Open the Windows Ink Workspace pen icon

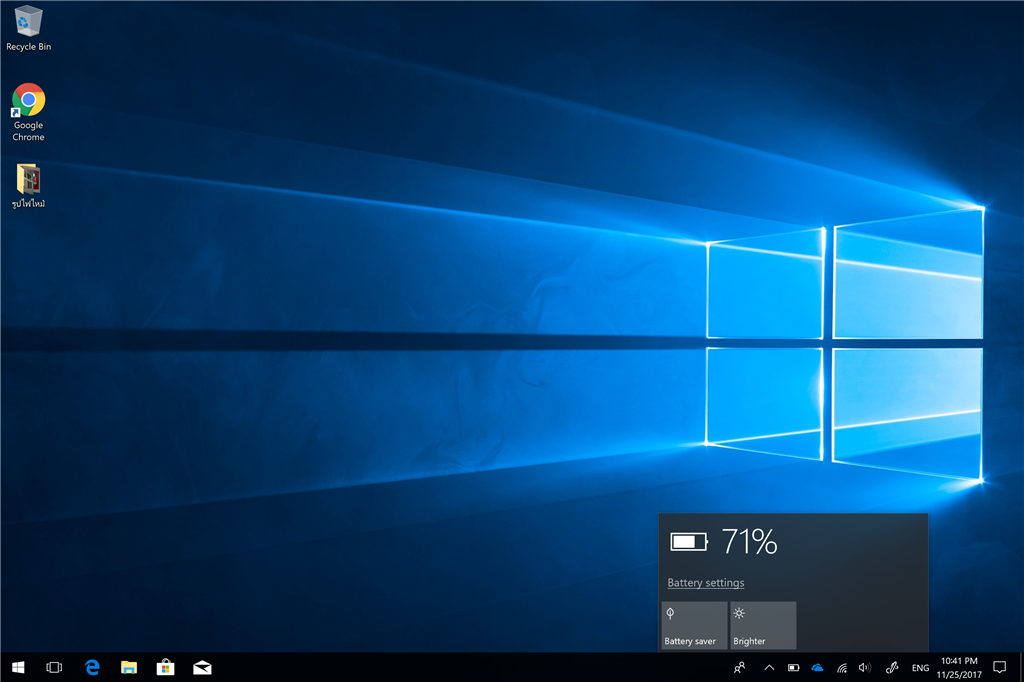coord(892,667)
